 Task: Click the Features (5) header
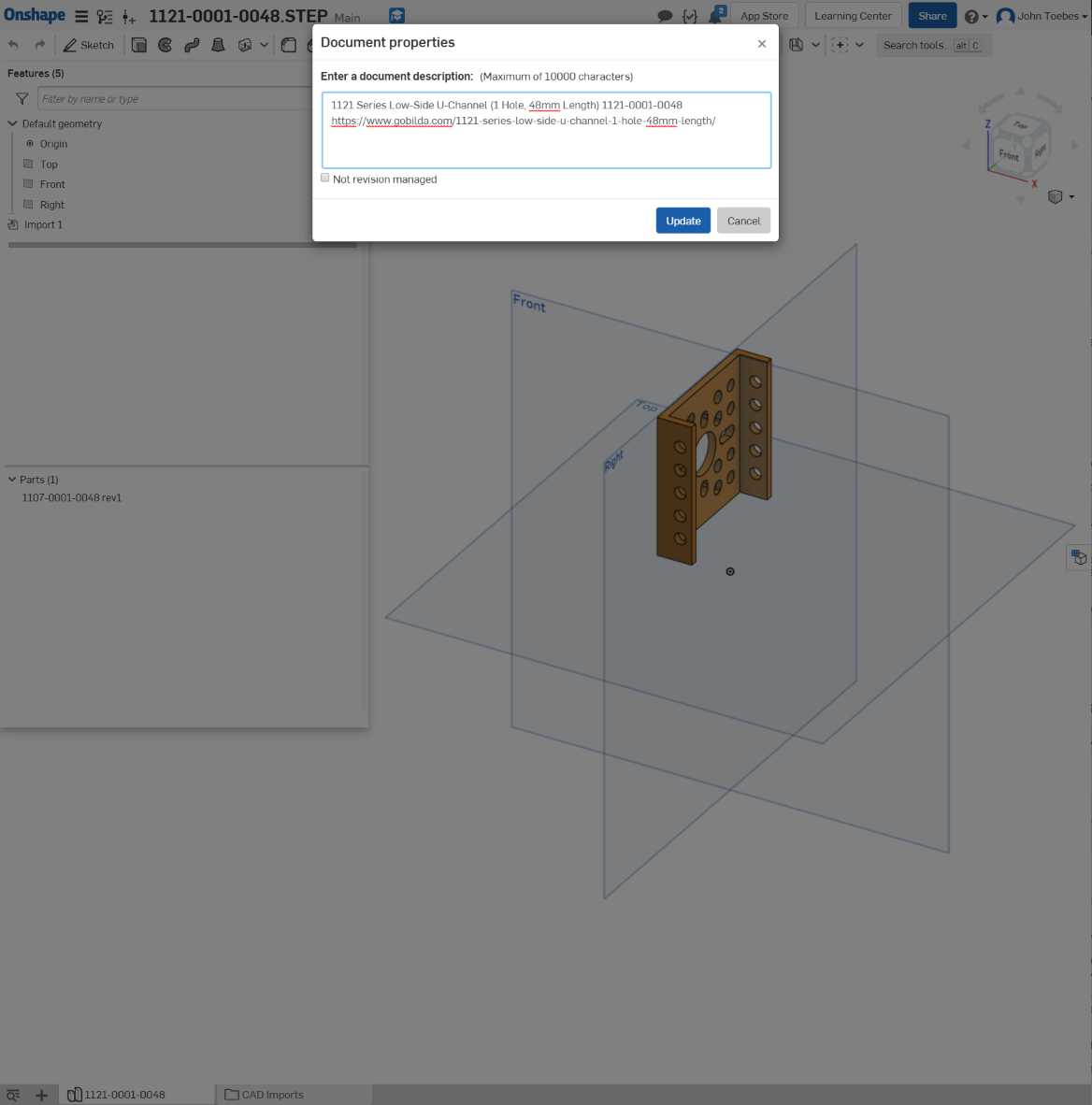36,73
